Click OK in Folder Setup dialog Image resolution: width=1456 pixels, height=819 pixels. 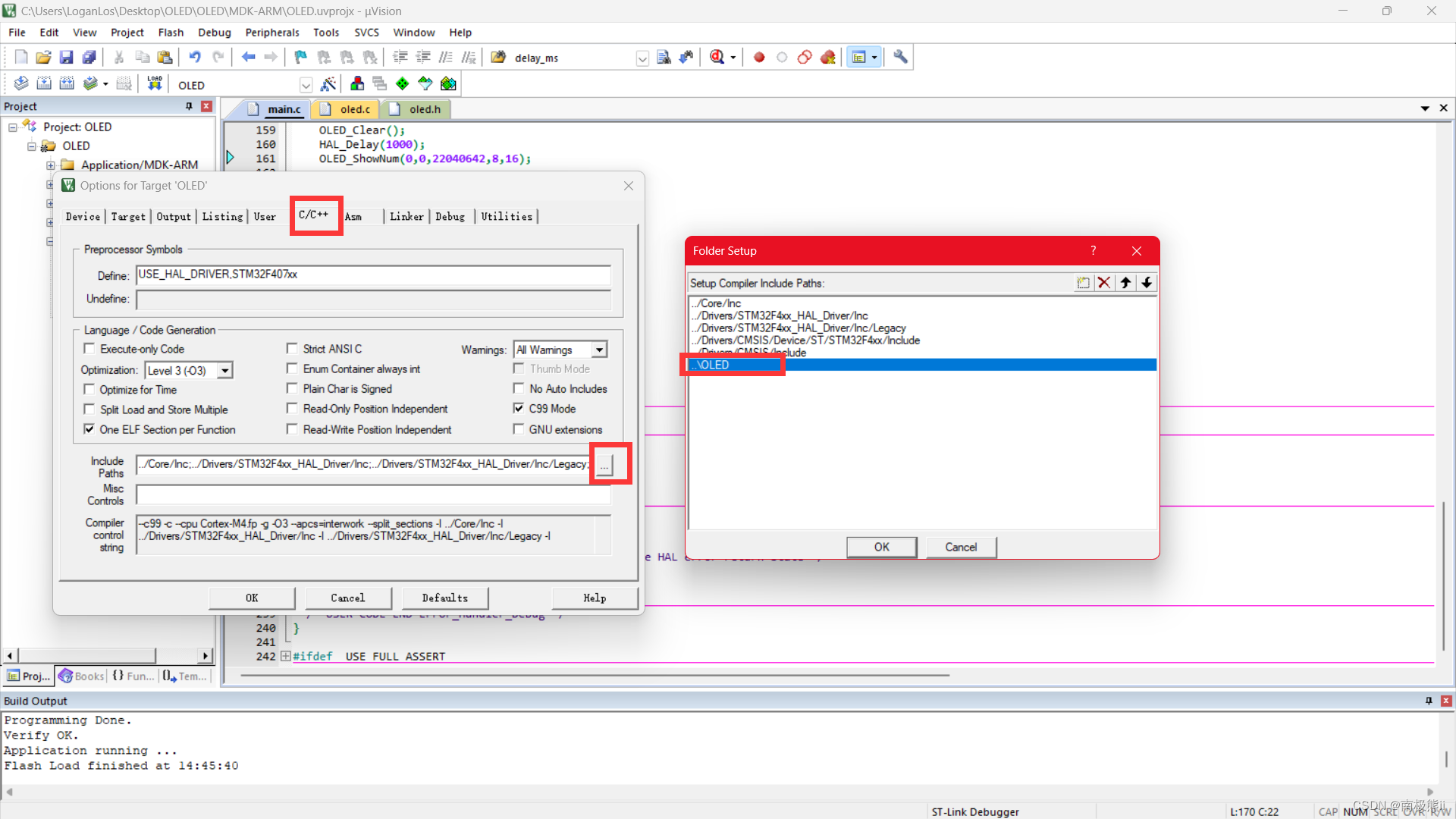881,547
